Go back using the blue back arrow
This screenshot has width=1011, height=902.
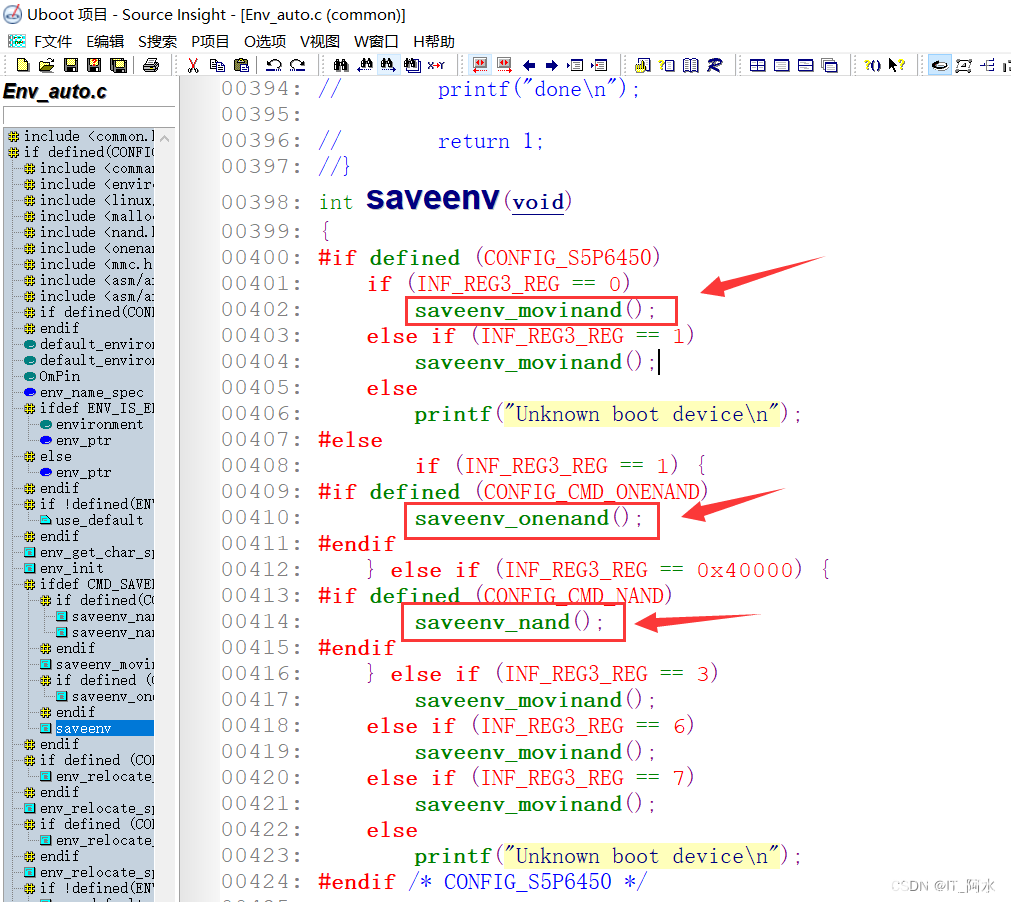(x=530, y=65)
